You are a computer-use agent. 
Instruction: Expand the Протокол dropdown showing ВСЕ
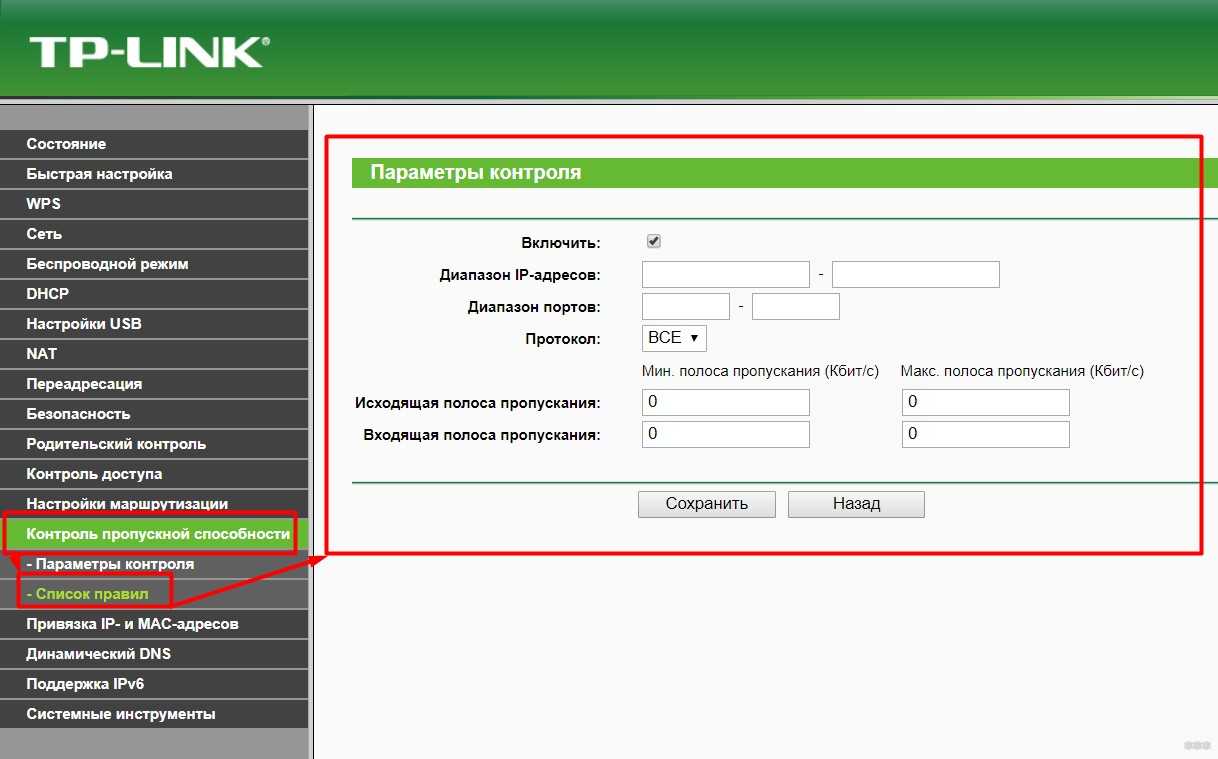click(674, 338)
